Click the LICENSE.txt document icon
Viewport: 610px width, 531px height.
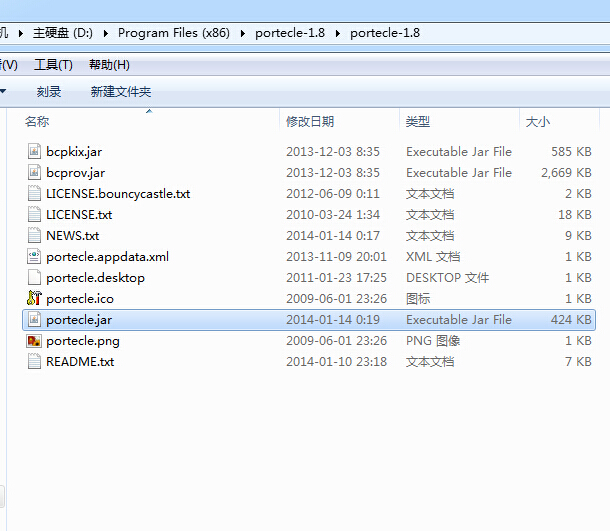[34, 214]
